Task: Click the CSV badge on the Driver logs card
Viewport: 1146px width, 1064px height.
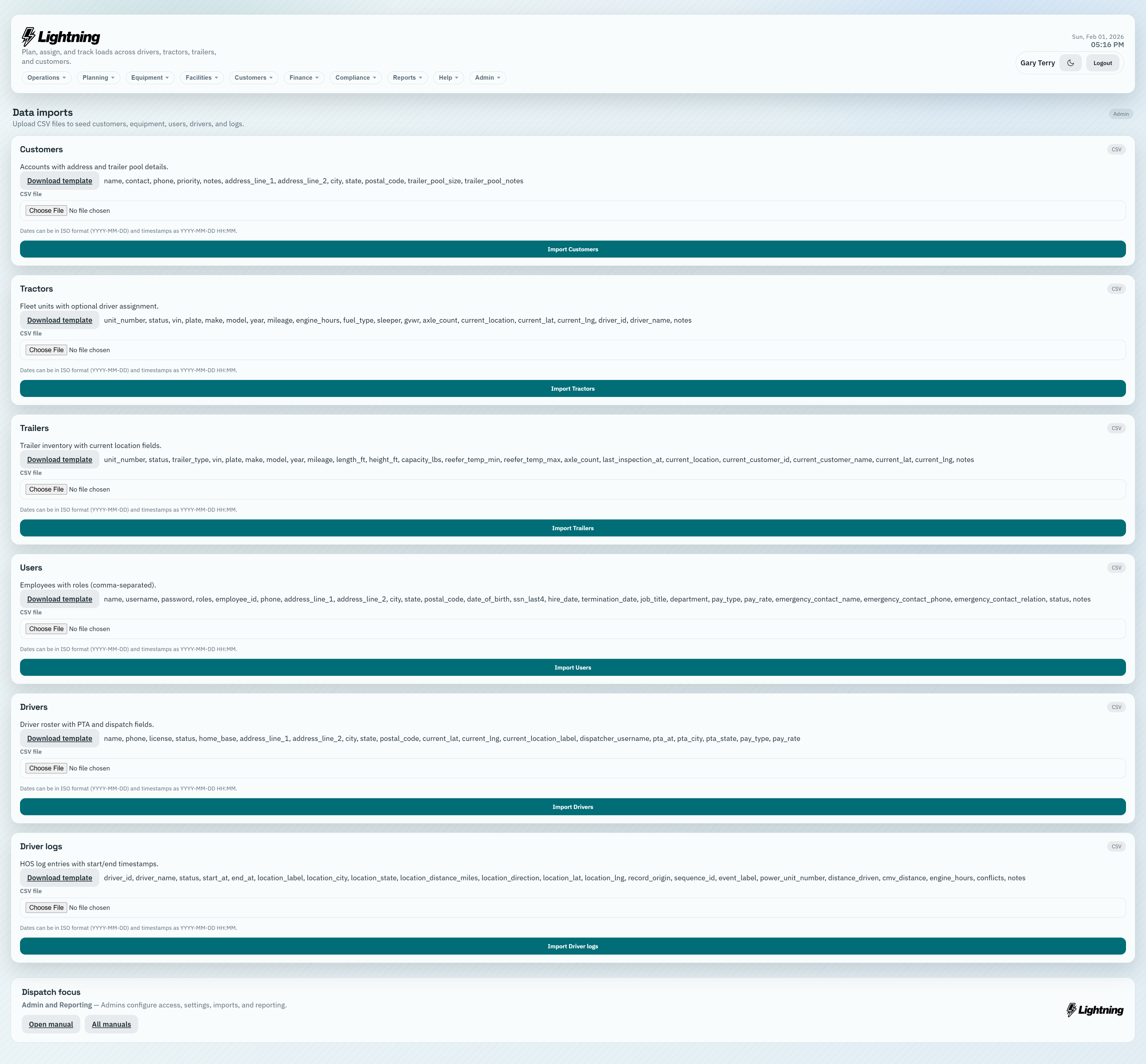Action: 1116,846
